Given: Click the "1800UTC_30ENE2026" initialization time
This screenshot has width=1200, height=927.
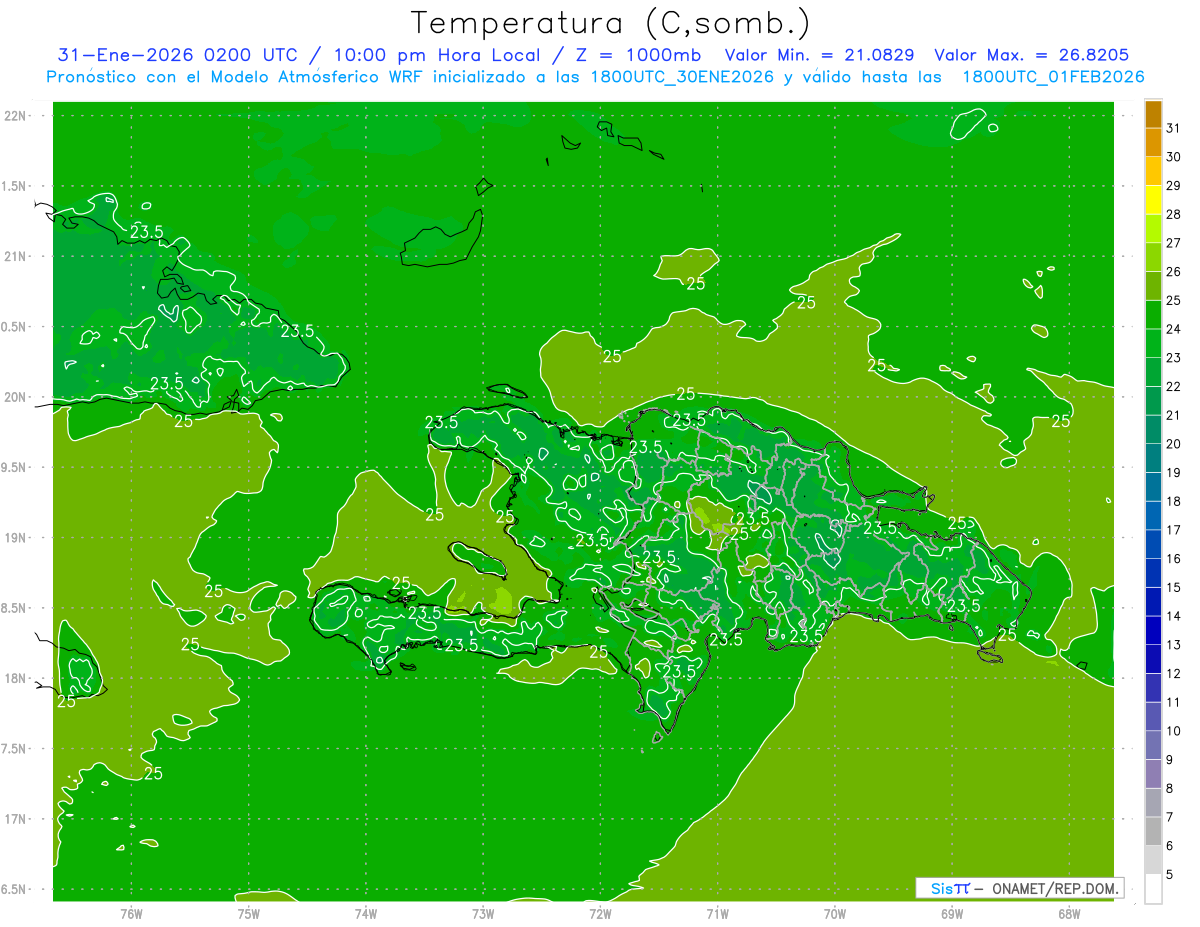Looking at the screenshot, I should tap(682, 77).
